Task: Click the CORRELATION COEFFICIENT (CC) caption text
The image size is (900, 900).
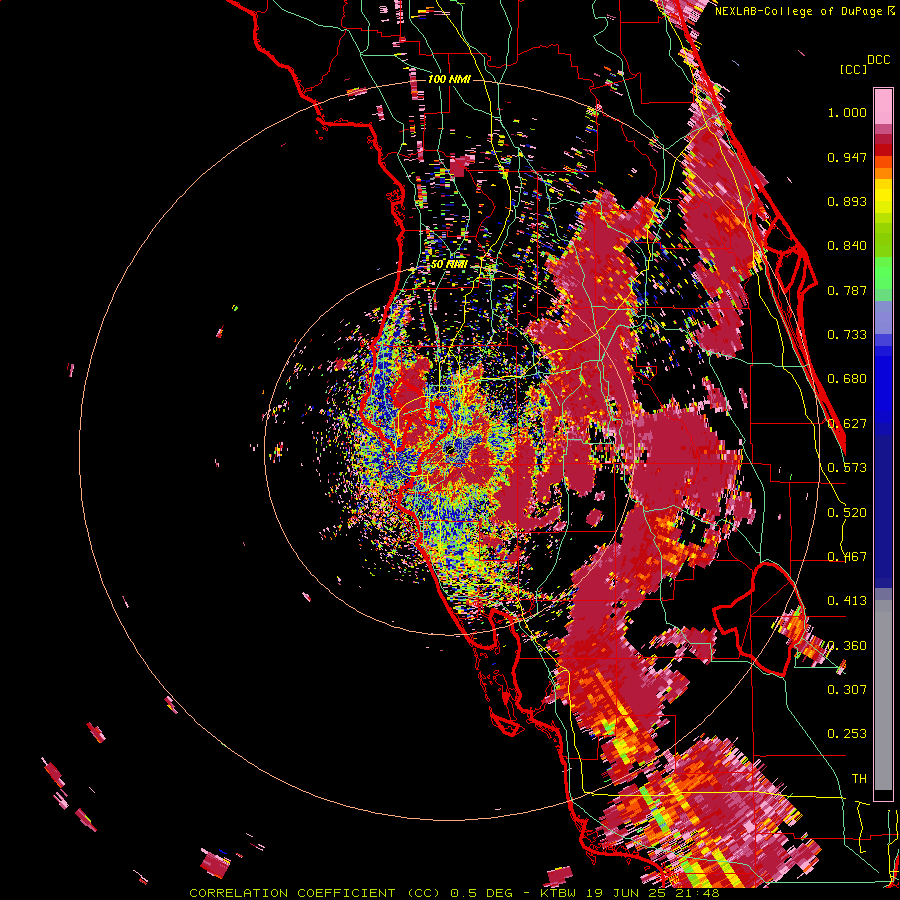Action: [315, 893]
